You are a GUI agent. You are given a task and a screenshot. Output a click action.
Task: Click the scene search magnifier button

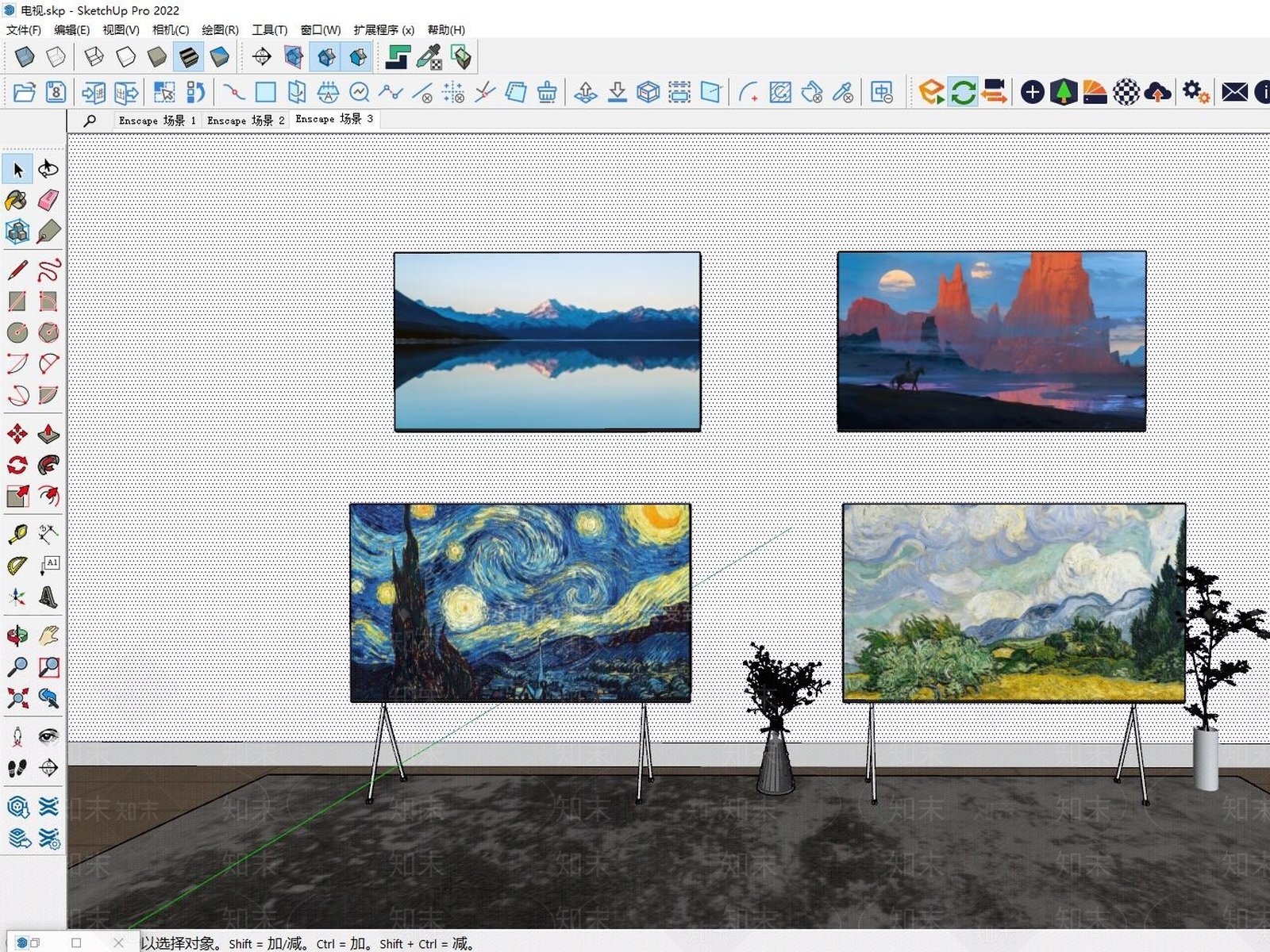90,121
